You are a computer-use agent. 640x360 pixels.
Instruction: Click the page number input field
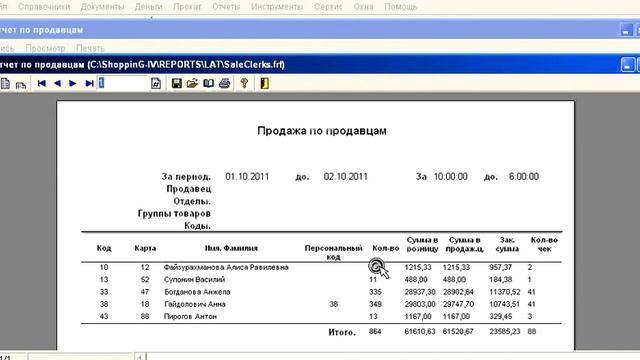click(122, 83)
